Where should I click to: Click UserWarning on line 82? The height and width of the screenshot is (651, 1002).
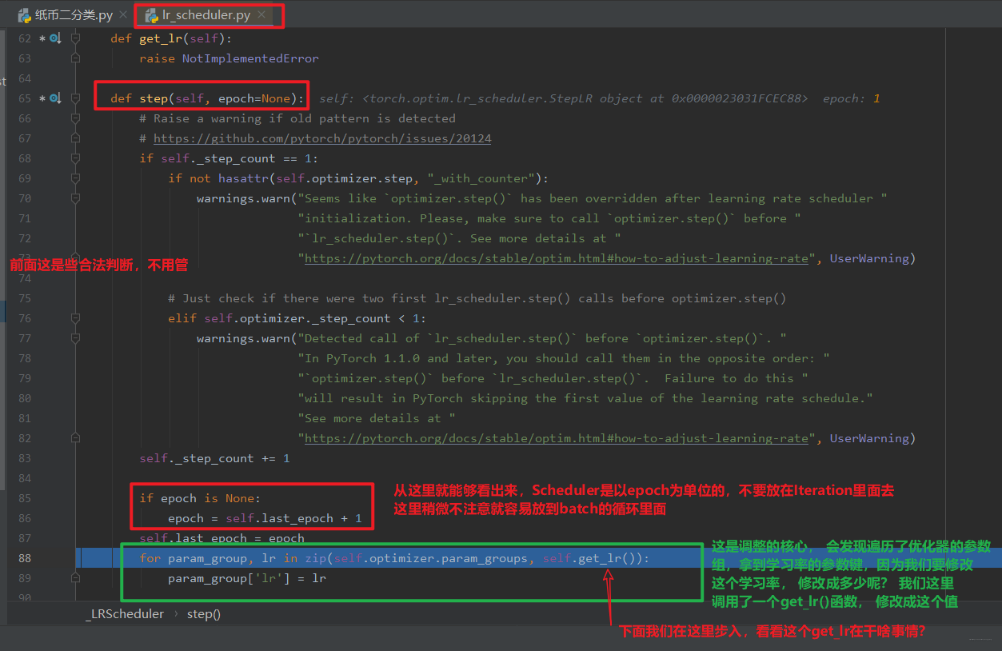pyautogui.click(x=869, y=438)
